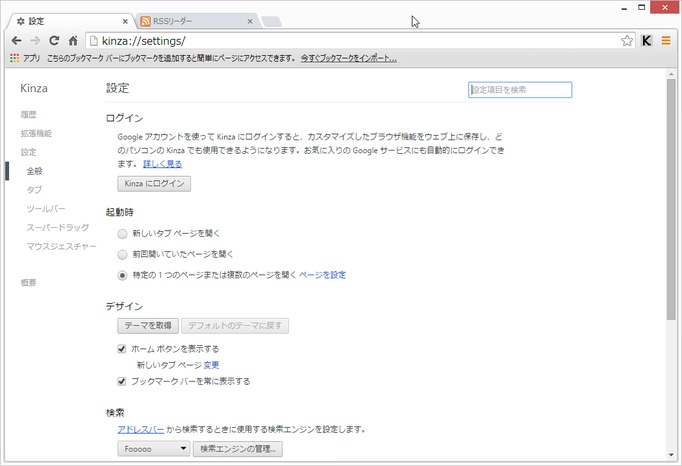Viewport: 682px width, 466px height.
Task: Click the vertical scrollbar thumb
Action: [671, 199]
